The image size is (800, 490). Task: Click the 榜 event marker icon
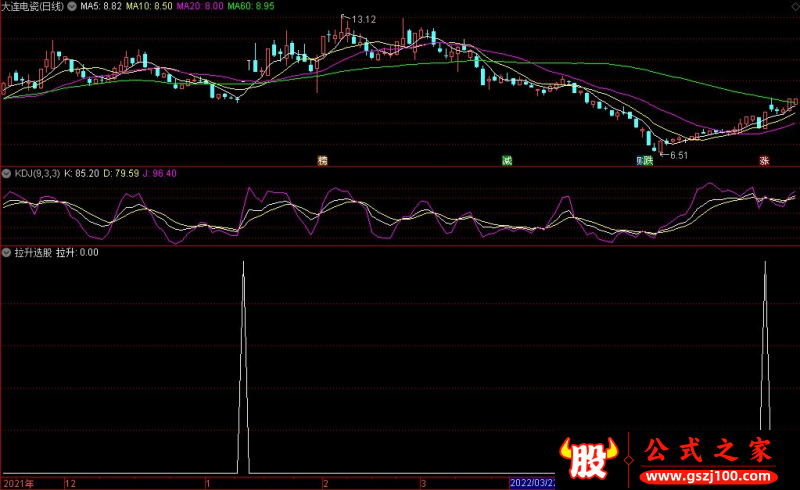pyautogui.click(x=322, y=161)
